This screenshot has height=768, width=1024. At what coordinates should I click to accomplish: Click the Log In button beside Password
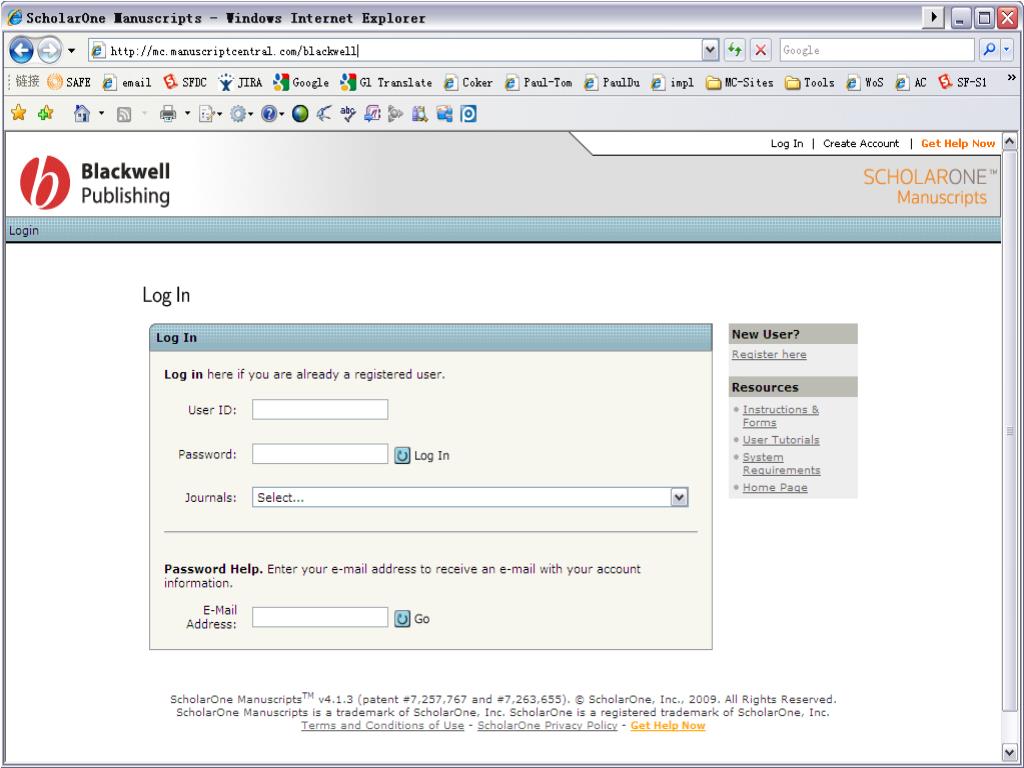click(422, 455)
